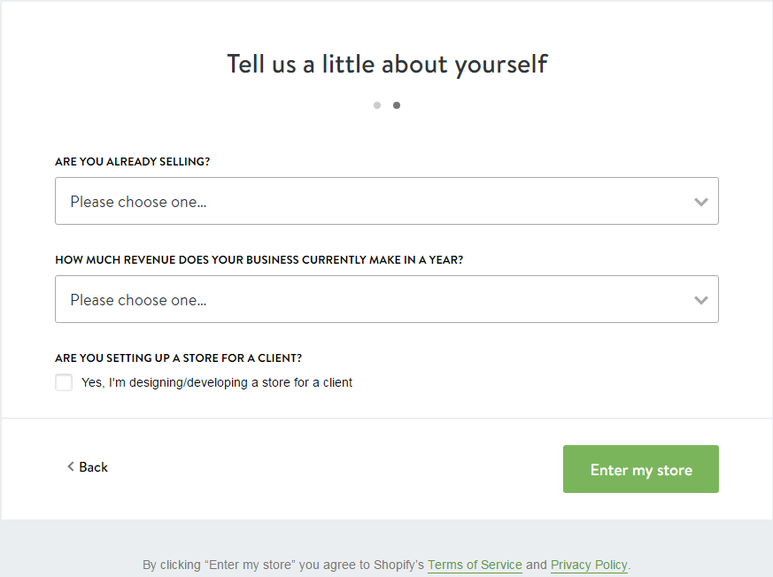Click the "Tell us a little about yourself" heading
This screenshot has width=773, height=577.
(387, 64)
